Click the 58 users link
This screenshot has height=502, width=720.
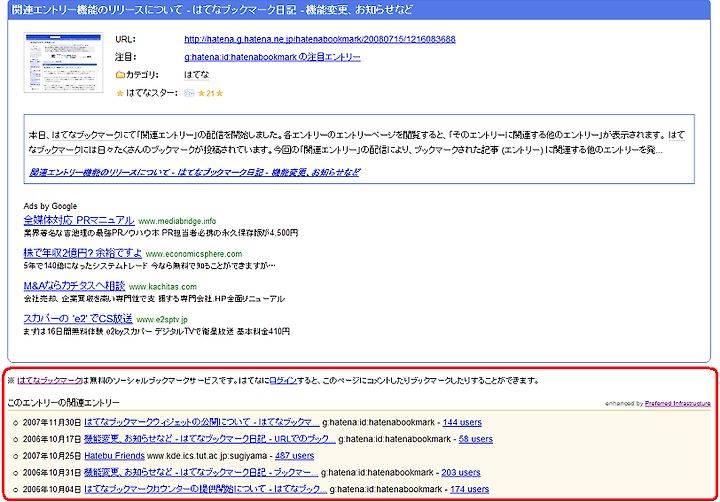pyautogui.click(x=476, y=439)
